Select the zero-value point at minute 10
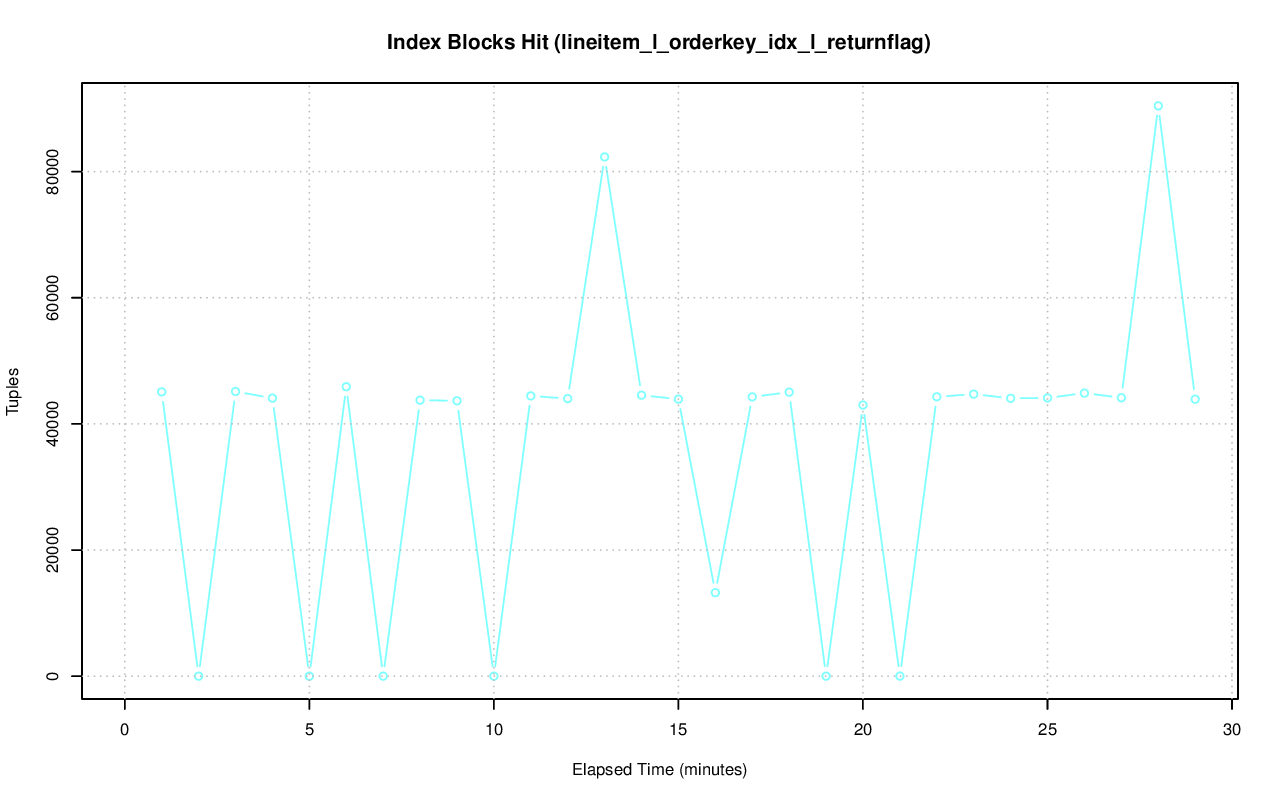Viewport: 1280px width, 801px height. point(494,676)
